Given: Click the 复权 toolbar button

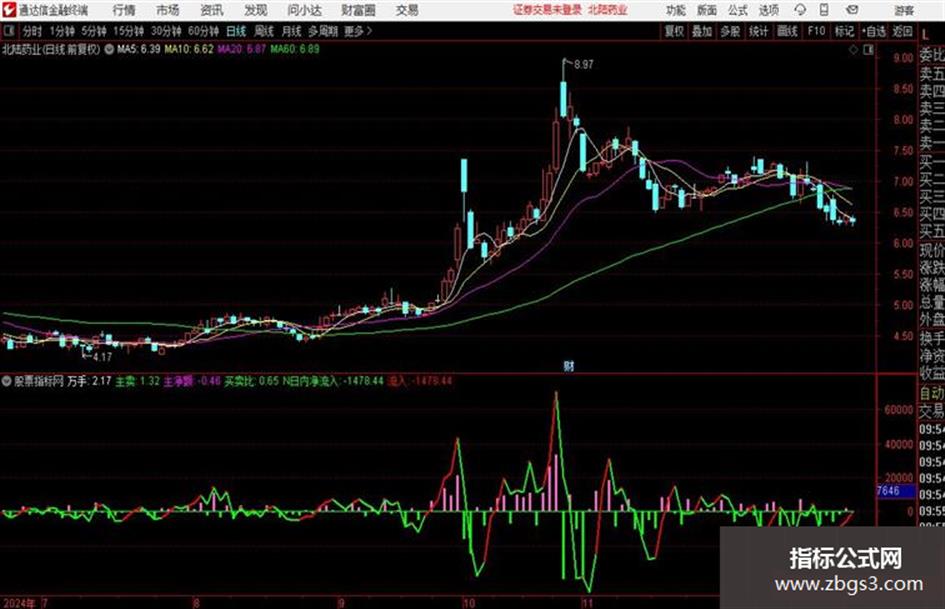Looking at the screenshot, I should coord(674,31).
